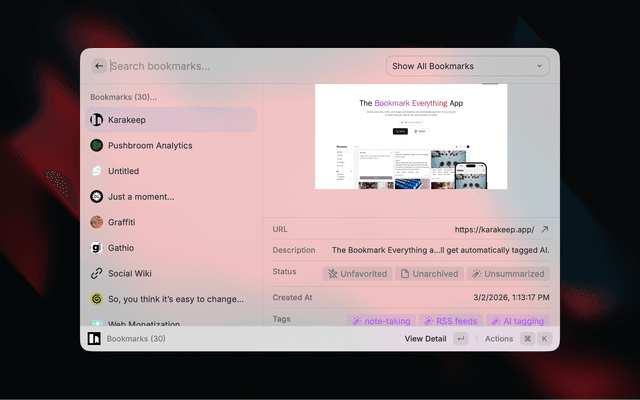Toggle the Unsummarized status tag
640x400 pixels.
[x=507, y=273]
